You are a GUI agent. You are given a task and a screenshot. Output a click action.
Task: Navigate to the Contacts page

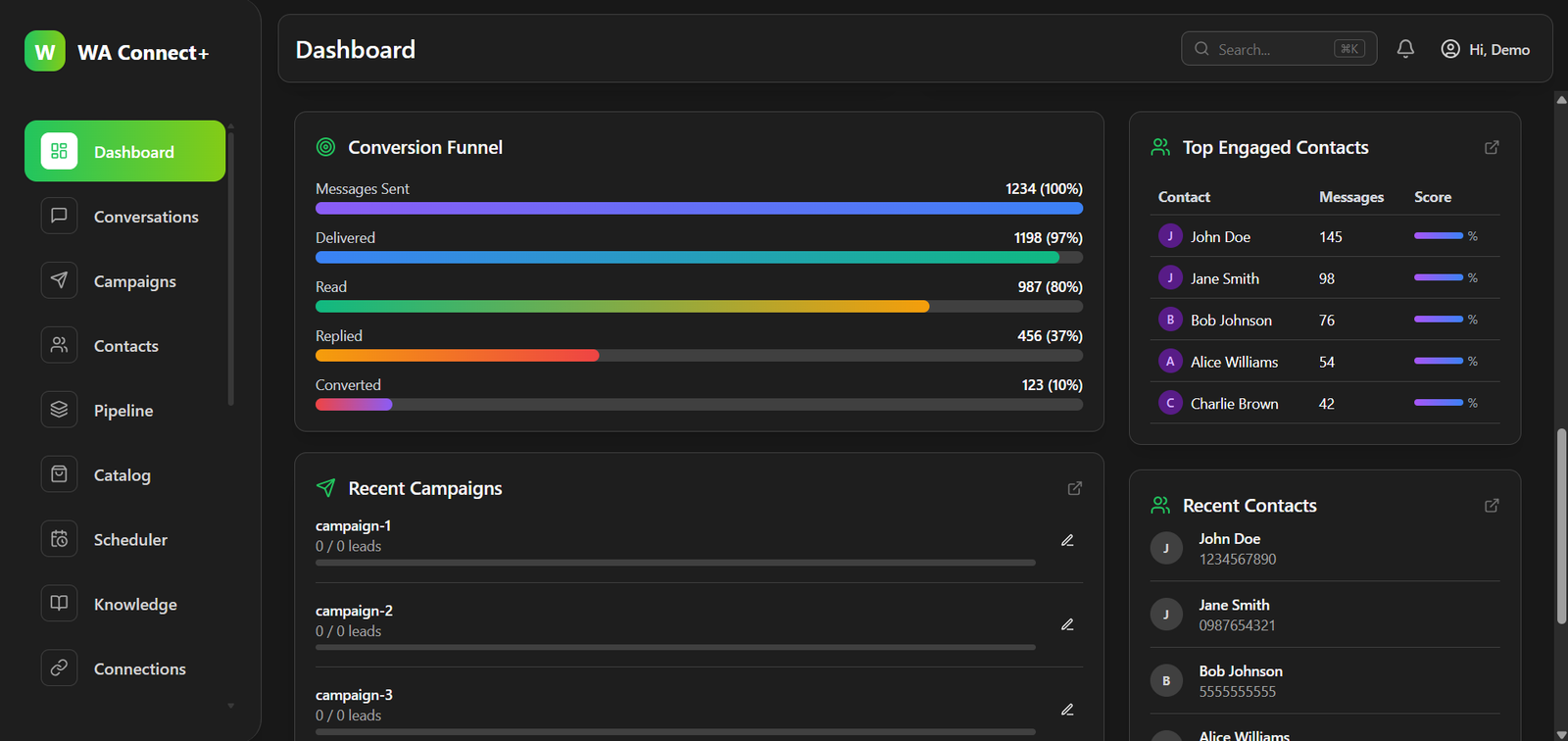(125, 346)
